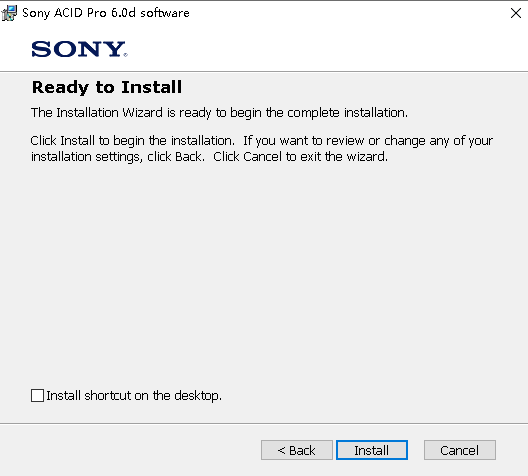Click the SONY logo in the header
The height and width of the screenshot is (476, 528).
tap(79, 49)
